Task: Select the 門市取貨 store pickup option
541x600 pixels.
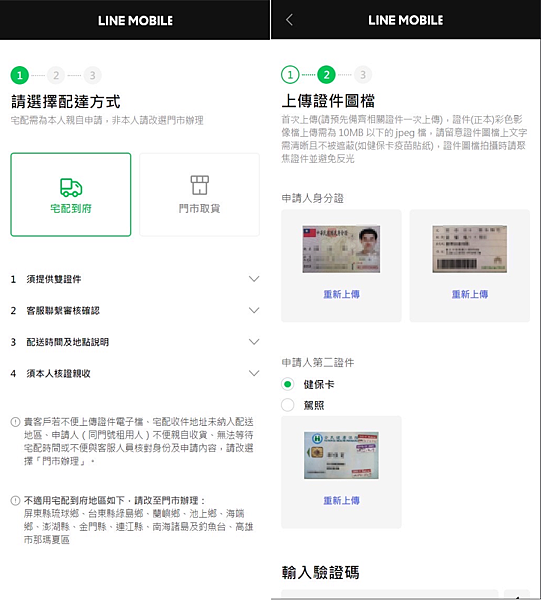Action: (x=199, y=194)
